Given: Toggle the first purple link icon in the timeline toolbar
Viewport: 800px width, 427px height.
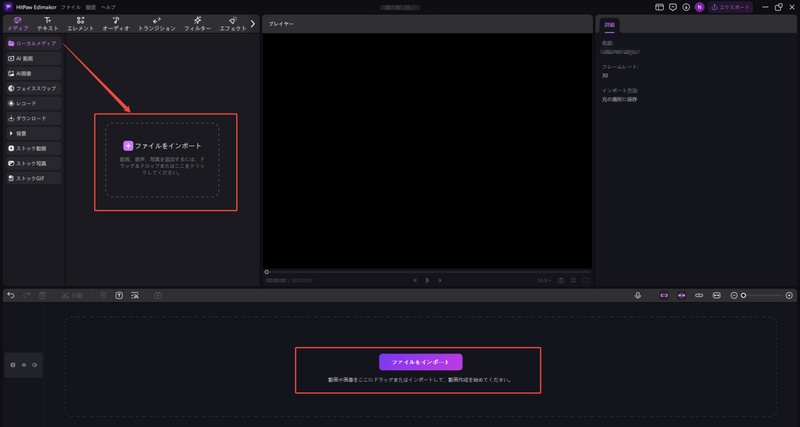Looking at the screenshot, I should pos(664,295).
